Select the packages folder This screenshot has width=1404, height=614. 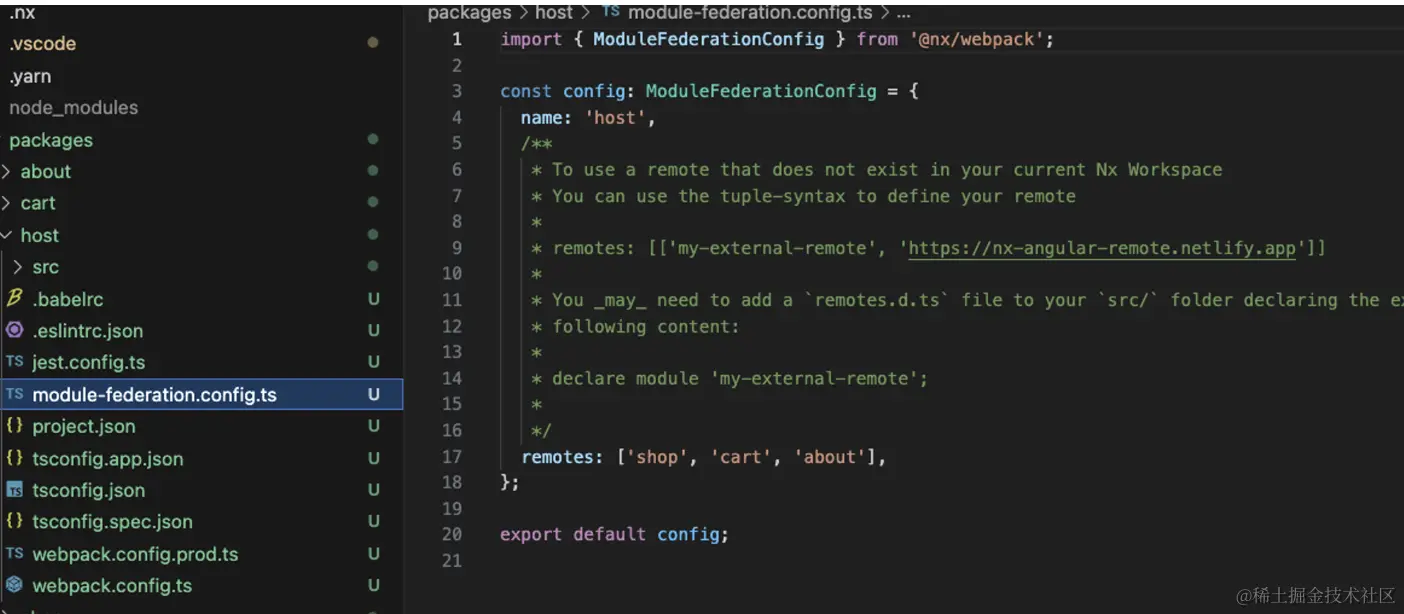coord(50,140)
